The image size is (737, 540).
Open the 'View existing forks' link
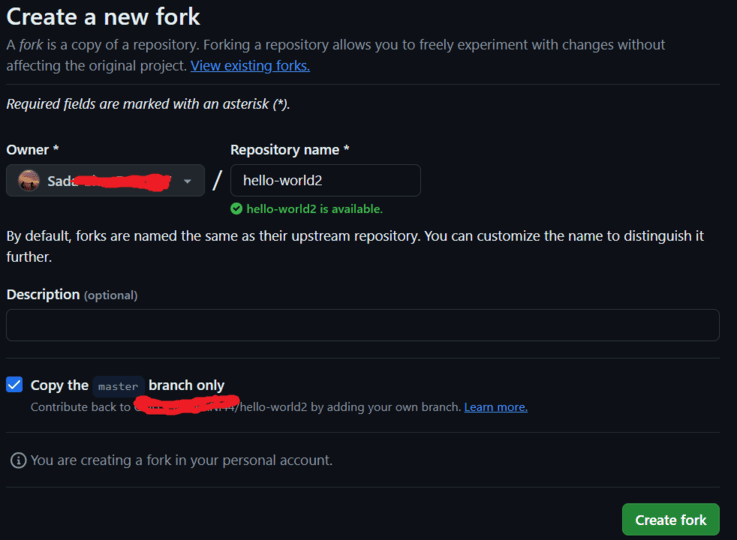pos(250,66)
